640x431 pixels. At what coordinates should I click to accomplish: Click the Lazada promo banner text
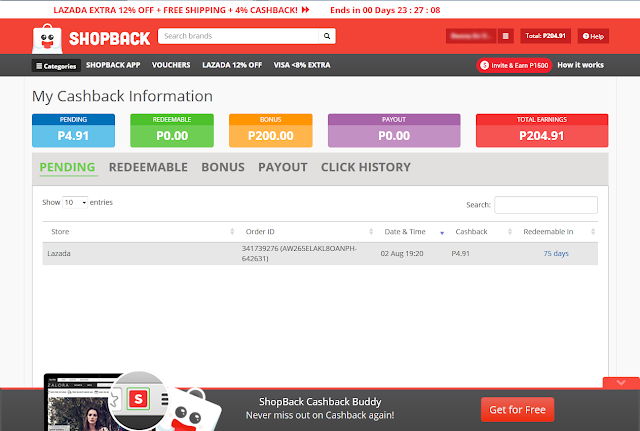tap(181, 10)
